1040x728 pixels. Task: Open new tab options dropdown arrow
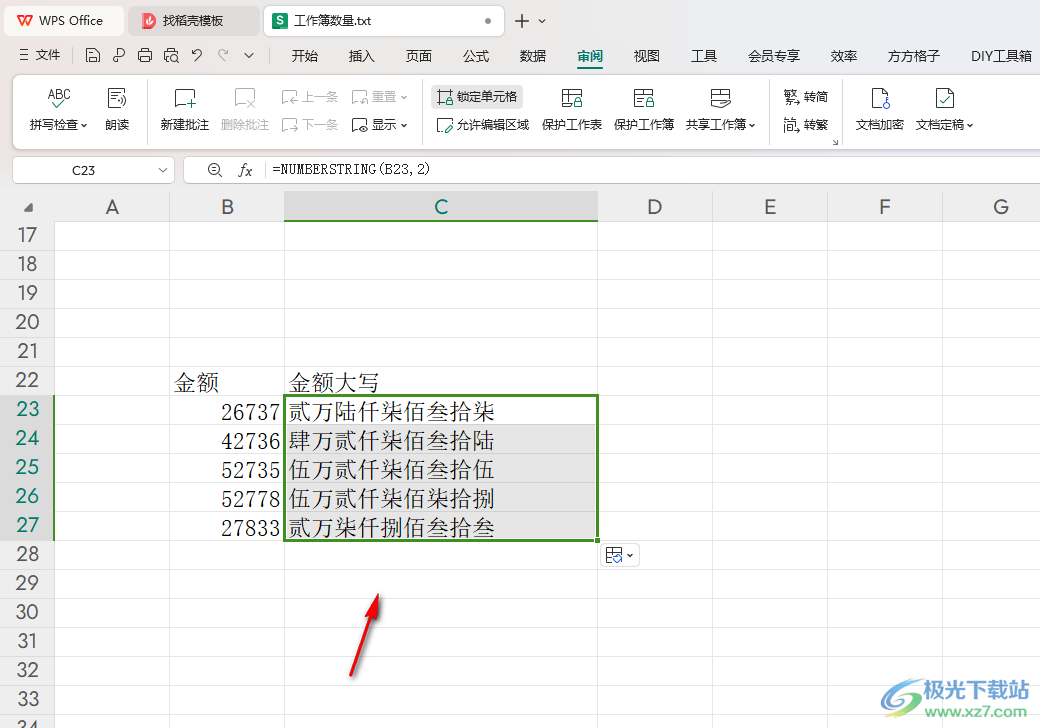click(x=542, y=21)
